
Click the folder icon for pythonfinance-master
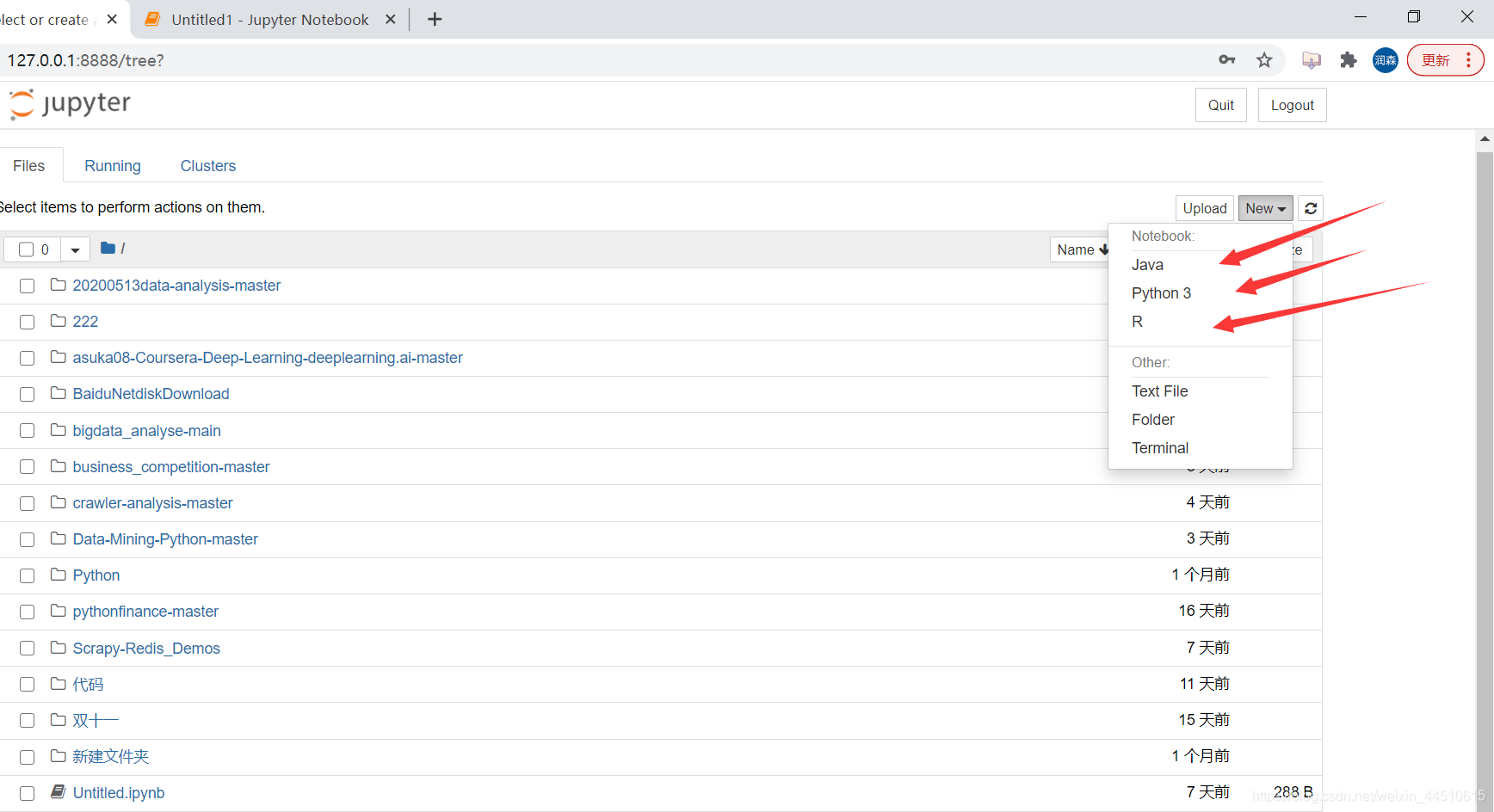coord(59,611)
